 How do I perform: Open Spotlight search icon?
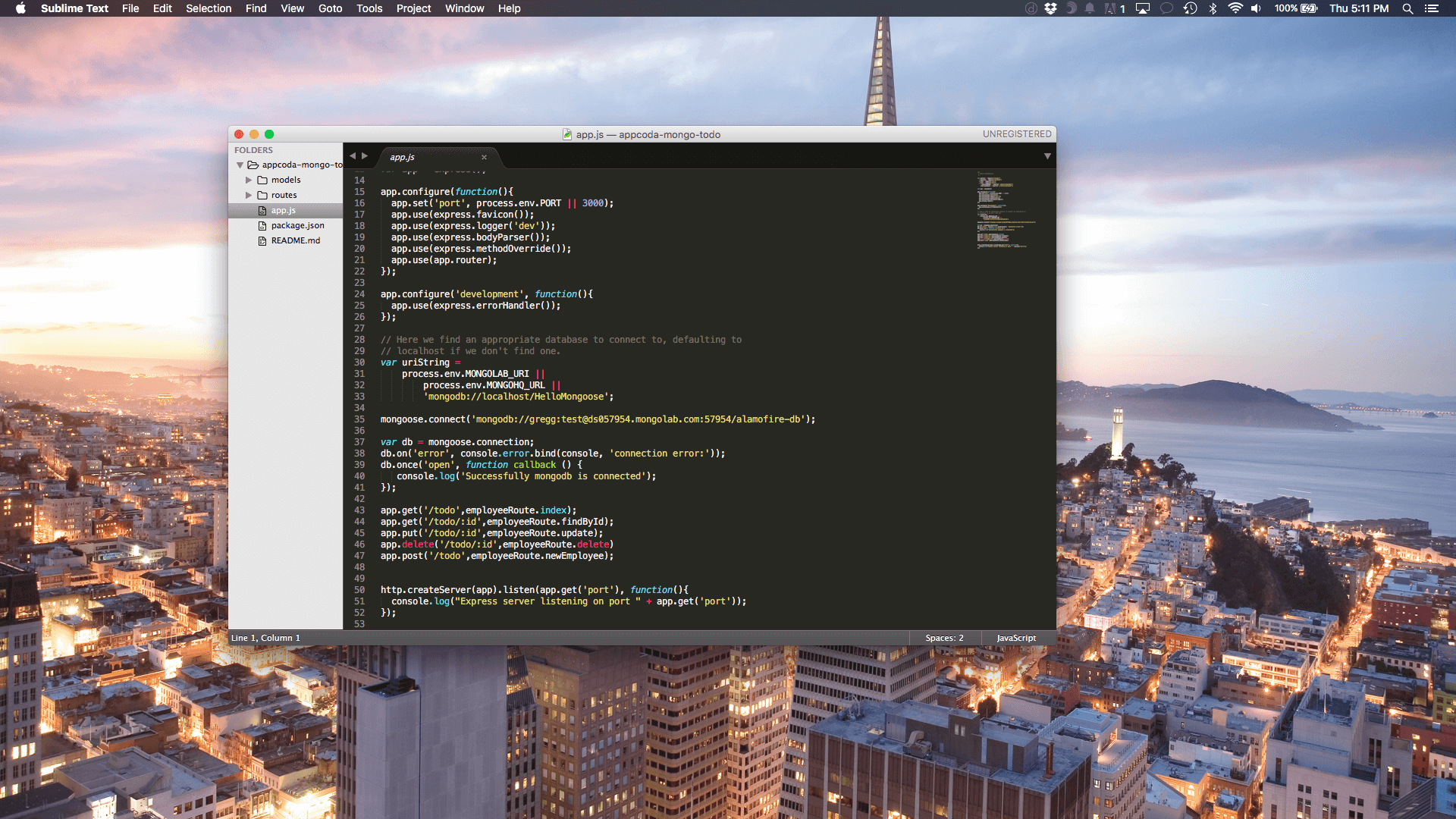click(x=1407, y=8)
